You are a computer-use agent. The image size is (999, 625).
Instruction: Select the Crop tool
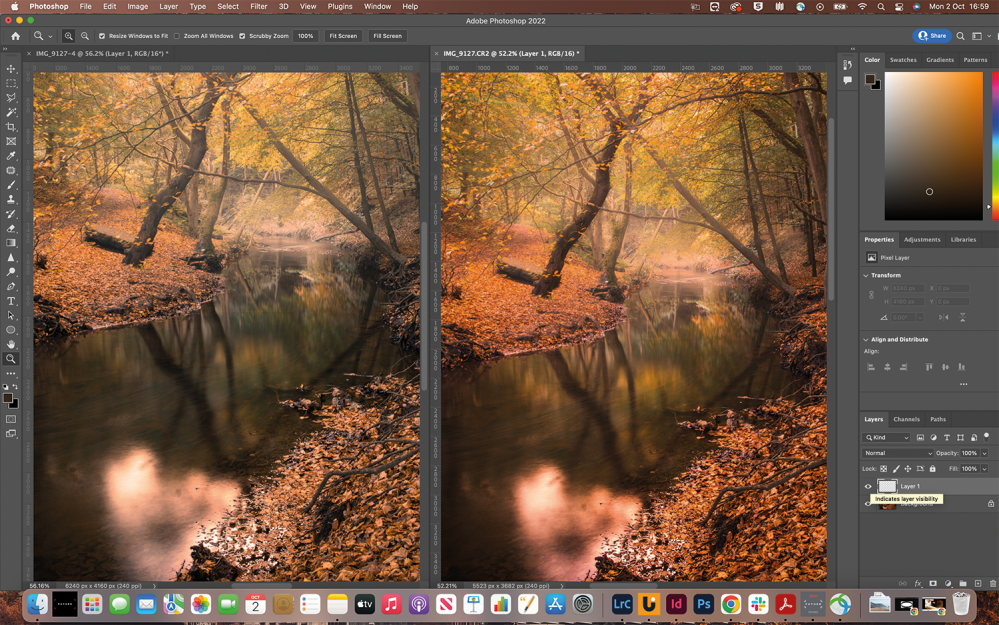coord(11,127)
